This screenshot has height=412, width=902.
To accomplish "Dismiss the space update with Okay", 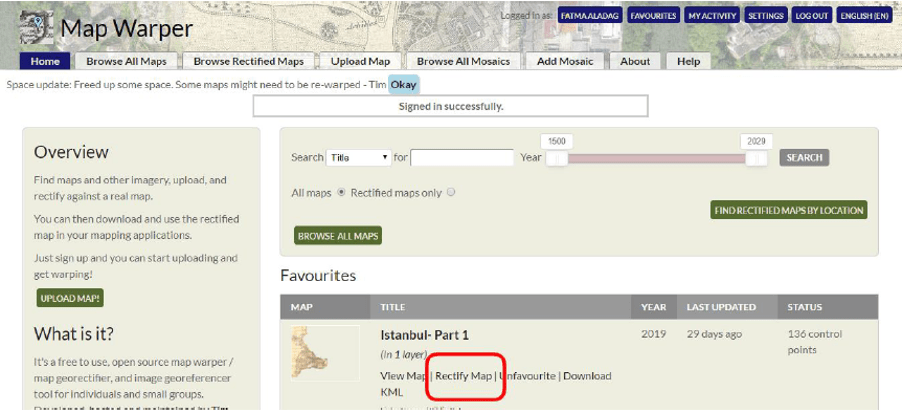I will click(403, 85).
